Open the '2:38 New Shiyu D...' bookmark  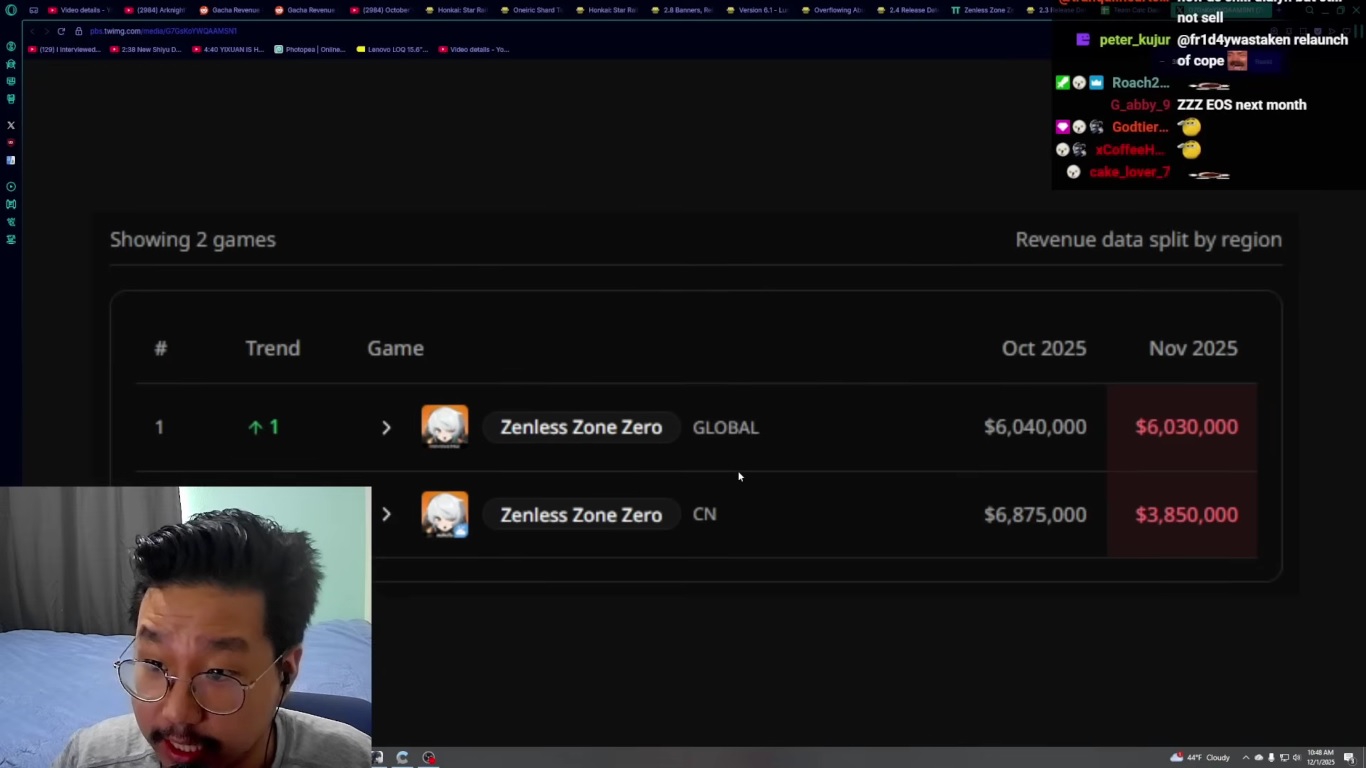146,49
